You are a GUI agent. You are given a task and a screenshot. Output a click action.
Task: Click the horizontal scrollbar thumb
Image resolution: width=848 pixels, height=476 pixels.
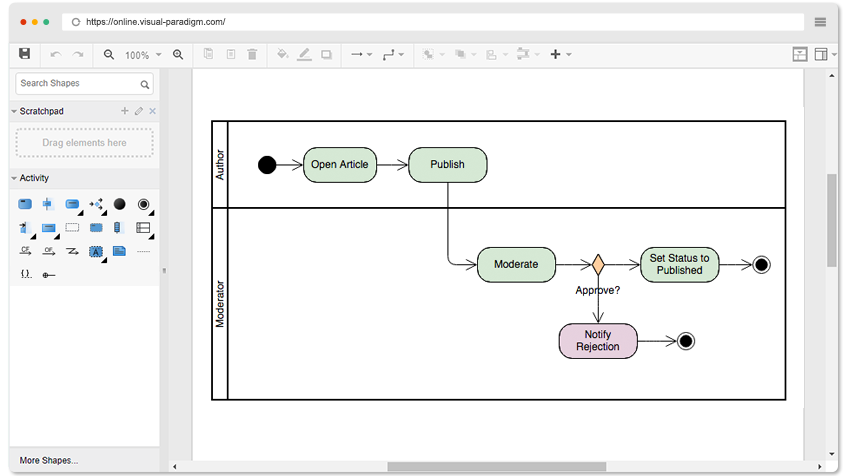coord(496,466)
